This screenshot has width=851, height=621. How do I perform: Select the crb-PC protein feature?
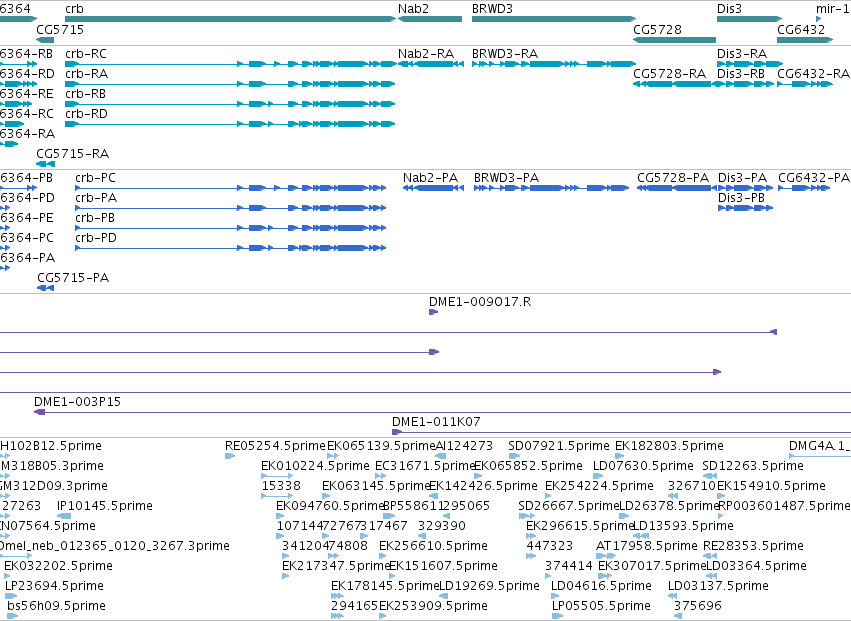pyautogui.click(x=231, y=188)
